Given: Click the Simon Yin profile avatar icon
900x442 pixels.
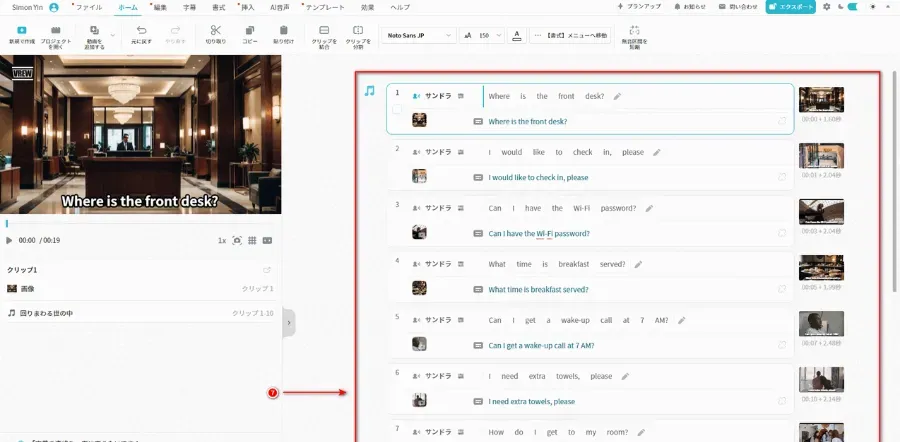Looking at the screenshot, I should [x=54, y=7].
